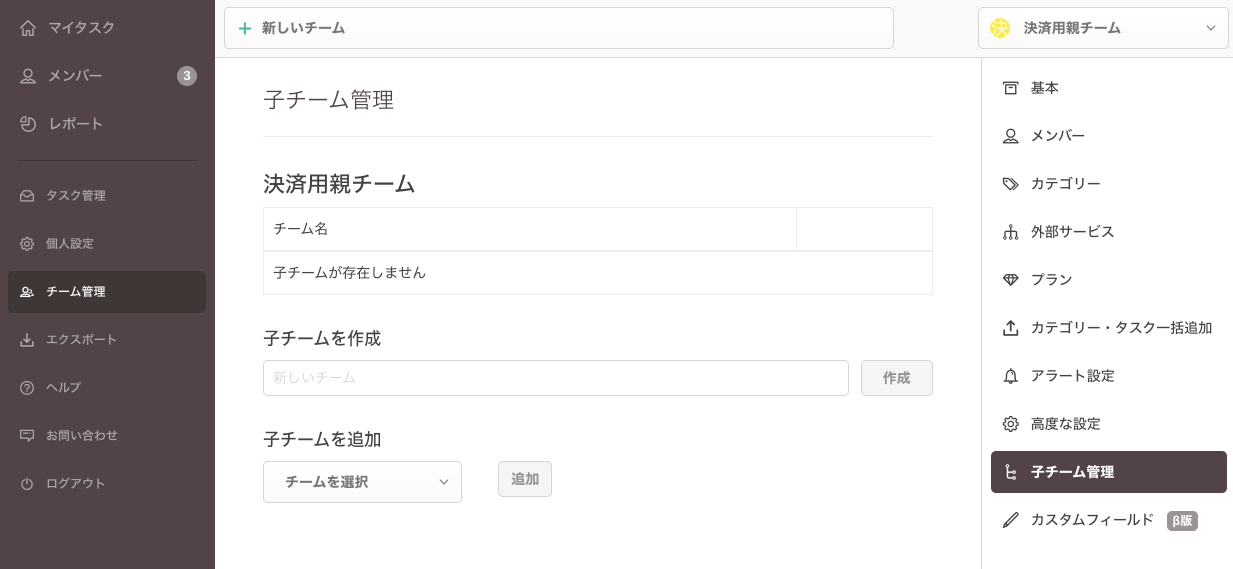
Task: Click the ログアウト power icon
Action: tap(27, 484)
